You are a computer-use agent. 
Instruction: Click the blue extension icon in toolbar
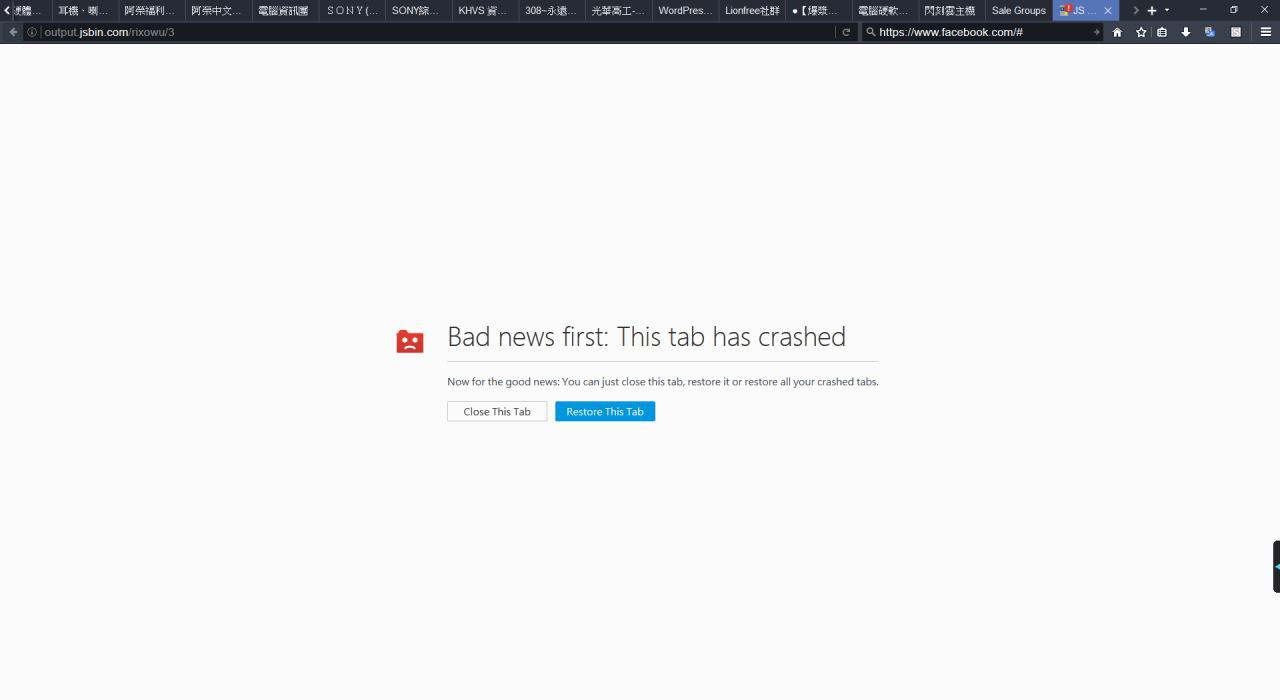(1210, 32)
